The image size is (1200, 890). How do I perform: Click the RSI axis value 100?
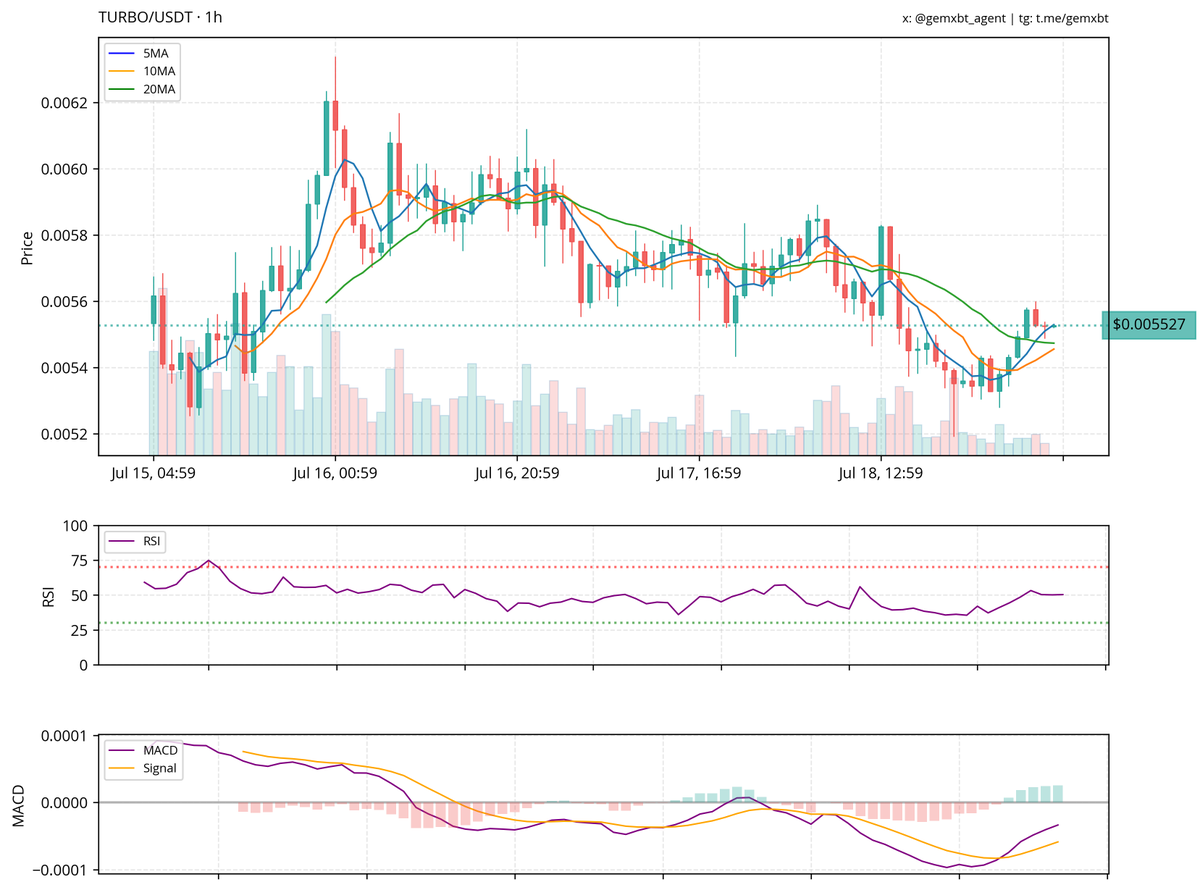point(75,526)
